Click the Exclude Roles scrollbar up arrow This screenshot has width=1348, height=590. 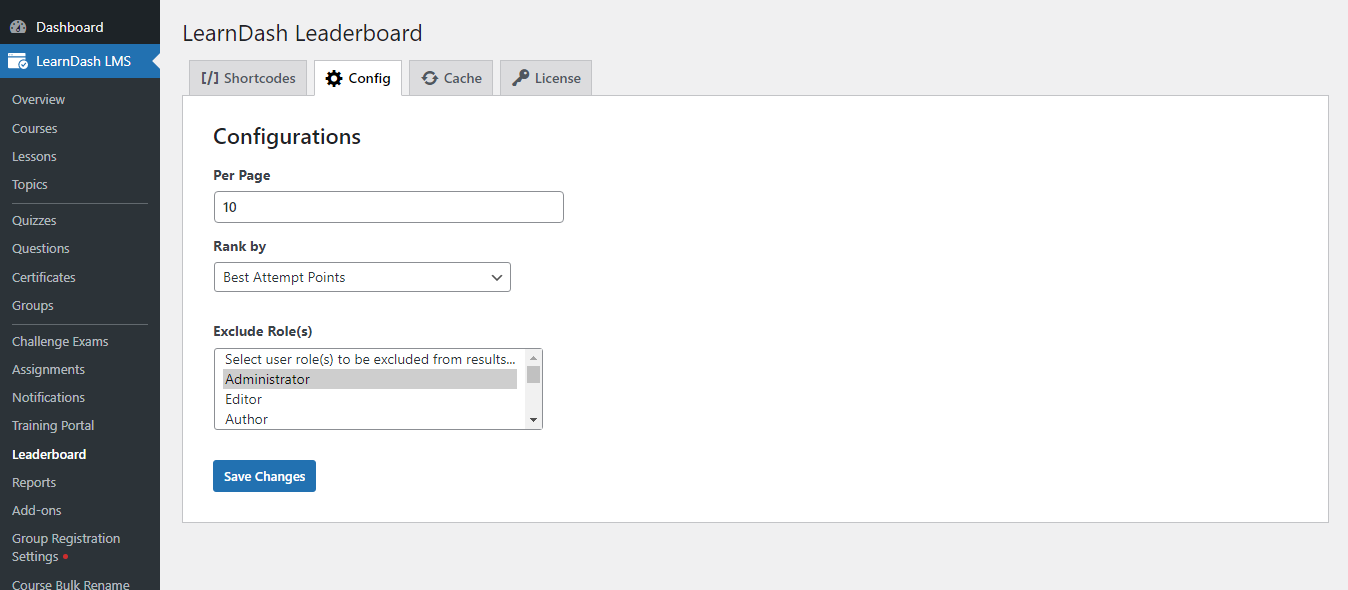534,357
